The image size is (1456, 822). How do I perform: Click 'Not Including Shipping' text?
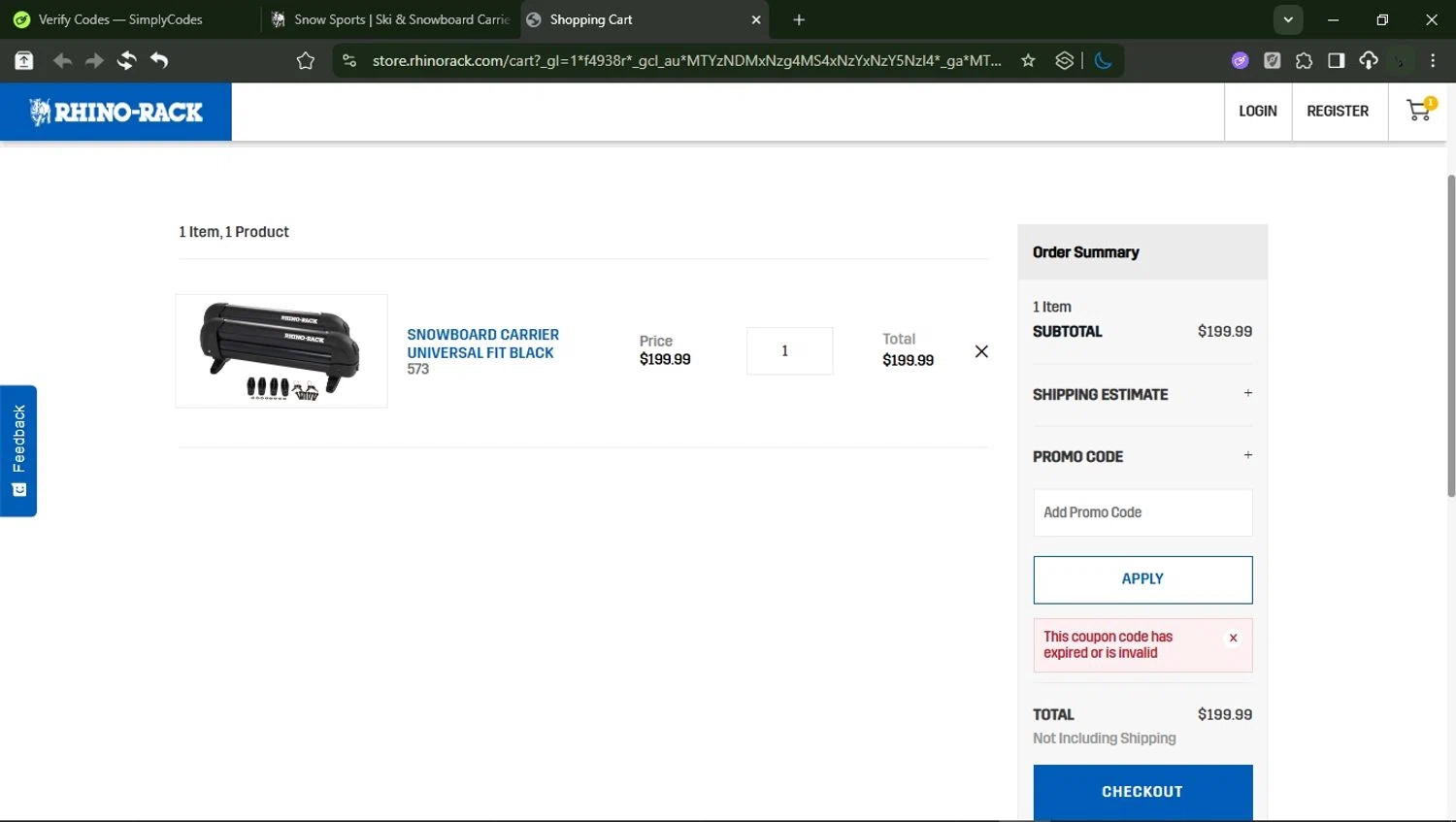(x=1104, y=739)
